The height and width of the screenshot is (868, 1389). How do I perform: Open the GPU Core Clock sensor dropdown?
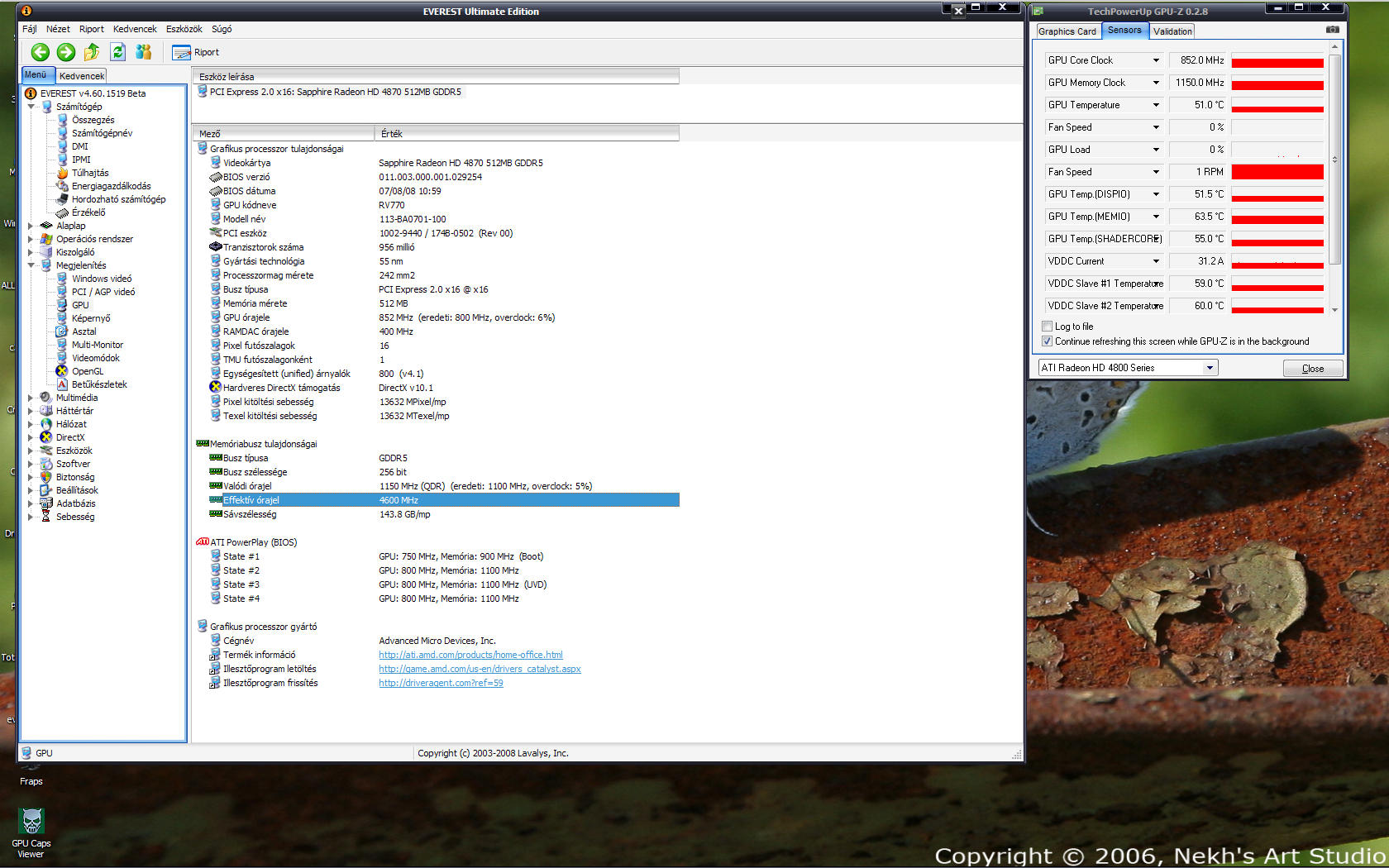pos(1156,60)
